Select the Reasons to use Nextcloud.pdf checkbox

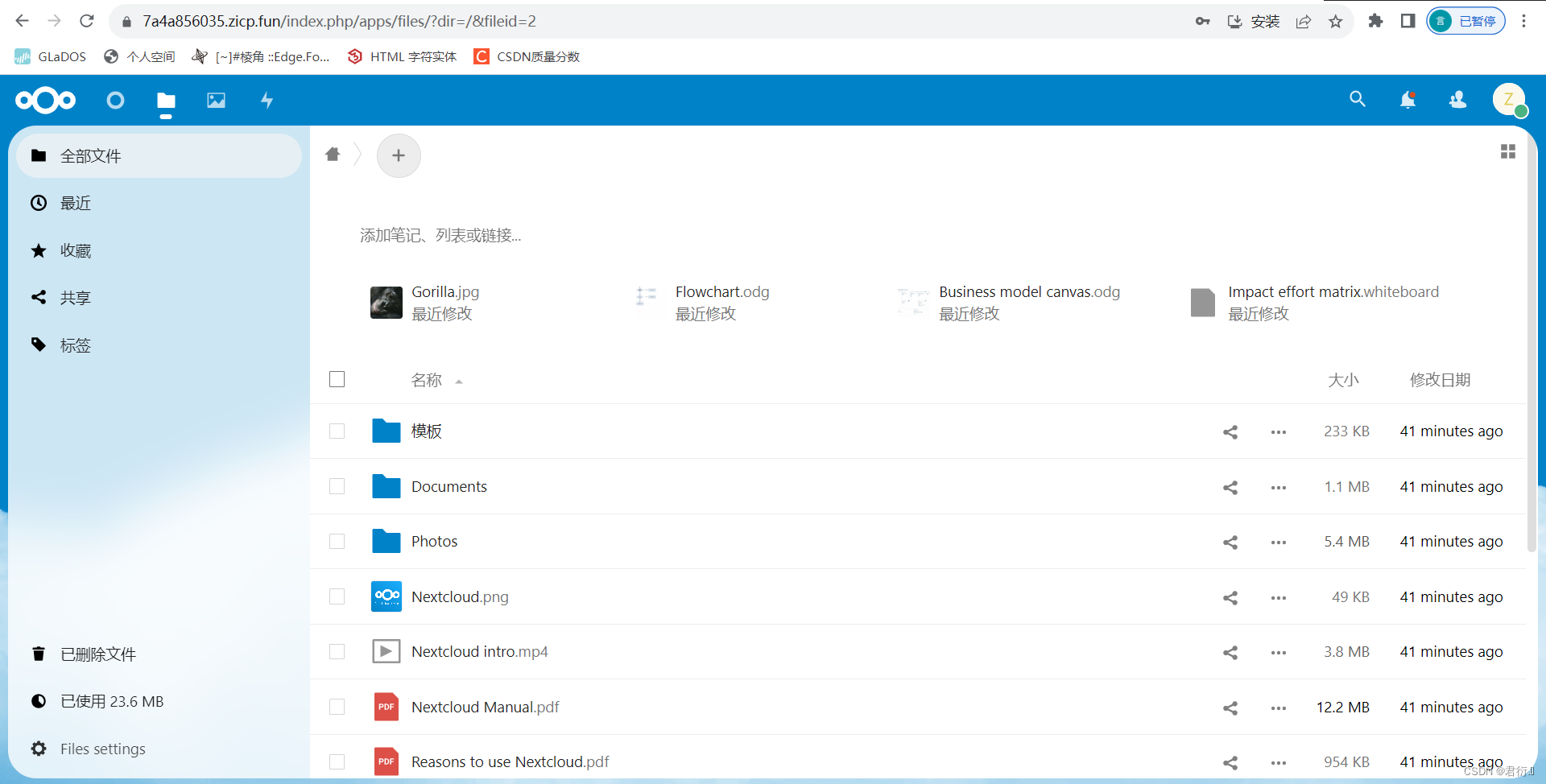(337, 761)
